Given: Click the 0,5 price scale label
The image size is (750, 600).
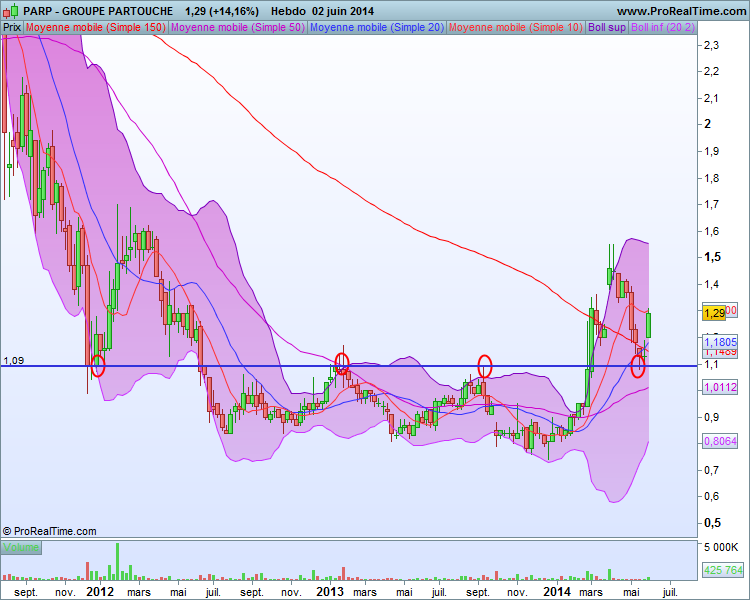Looking at the screenshot, I should (712, 523).
